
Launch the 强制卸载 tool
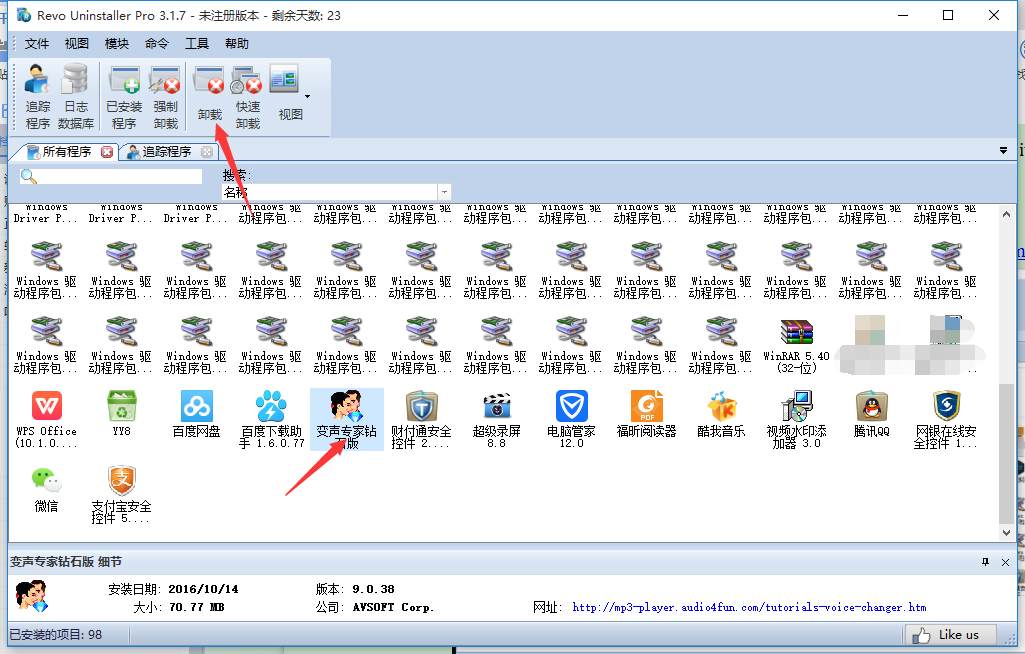click(165, 97)
